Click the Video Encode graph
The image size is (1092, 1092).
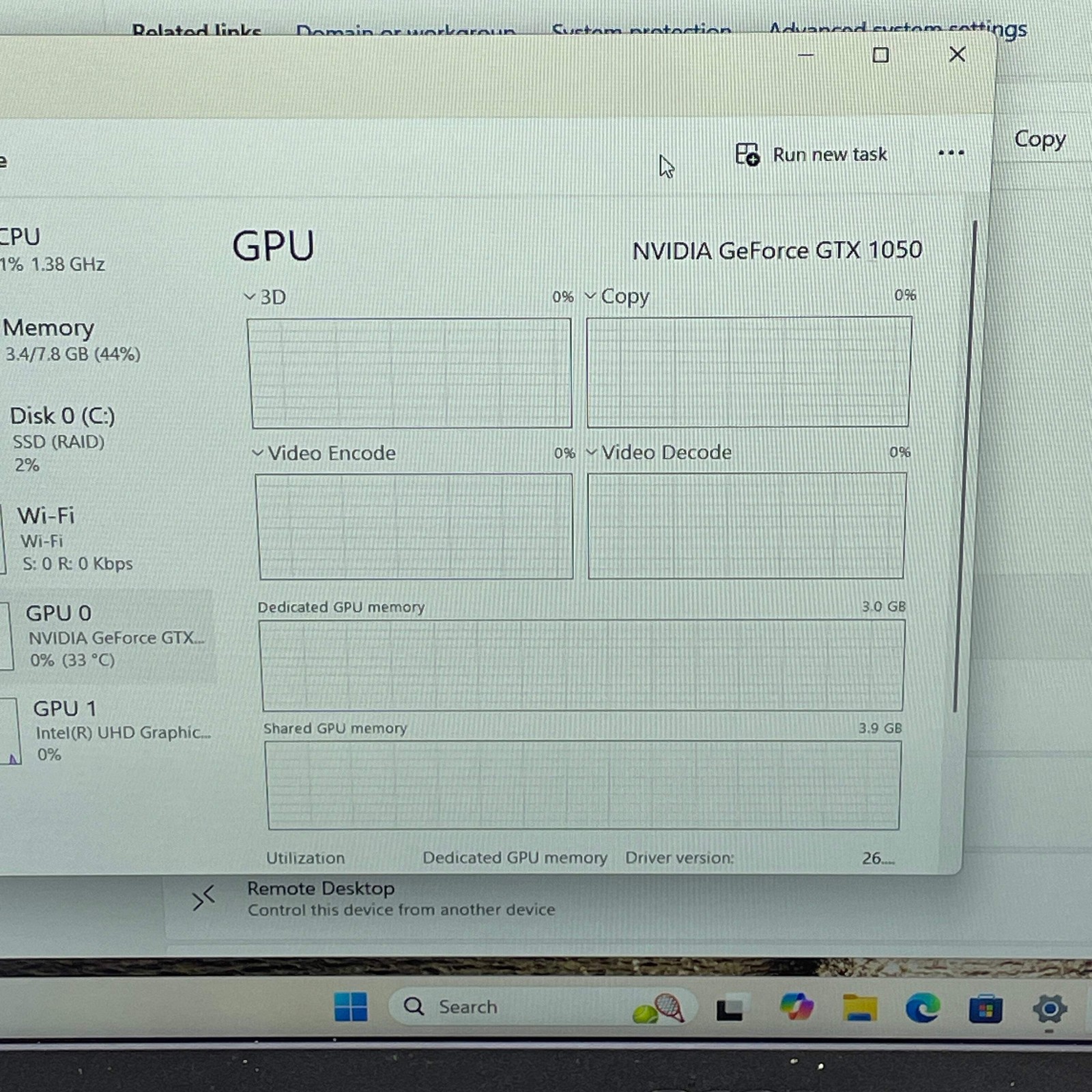415,526
